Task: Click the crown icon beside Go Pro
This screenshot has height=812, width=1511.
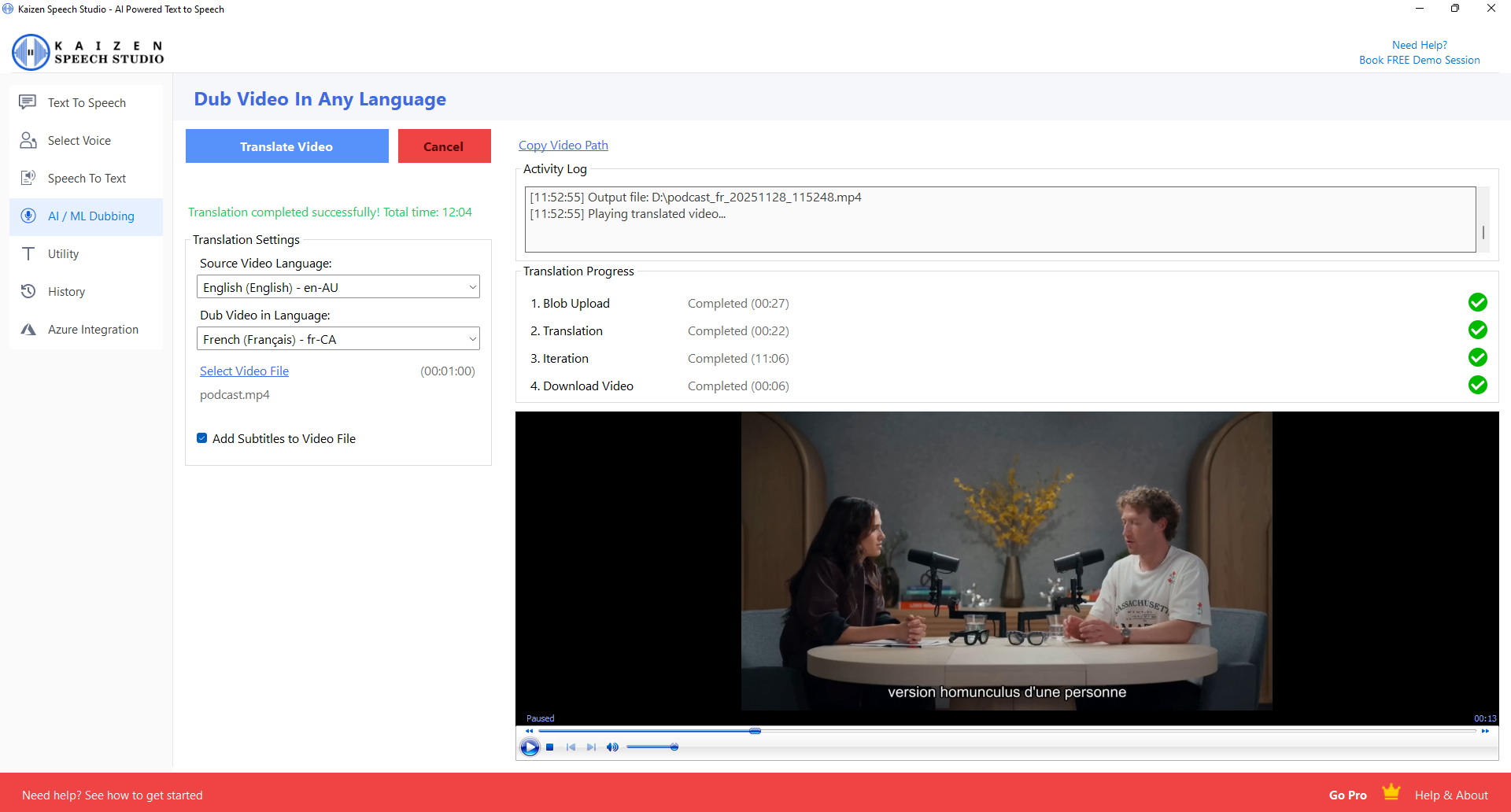Action: [x=1392, y=792]
